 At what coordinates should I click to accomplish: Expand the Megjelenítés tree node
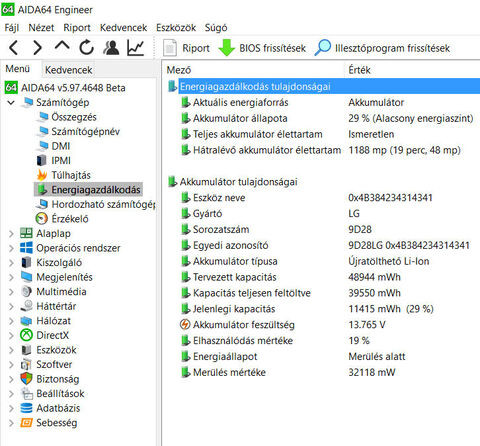(11, 277)
